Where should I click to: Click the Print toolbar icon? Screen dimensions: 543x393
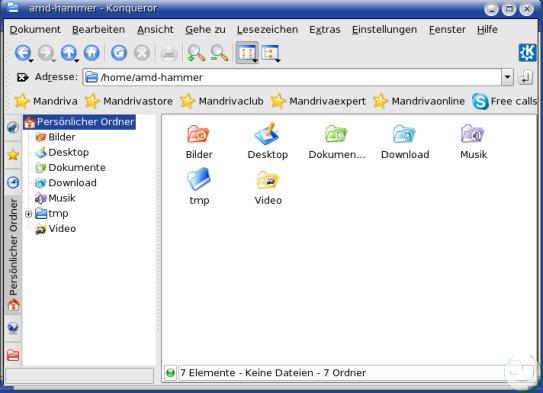pyautogui.click(x=169, y=54)
